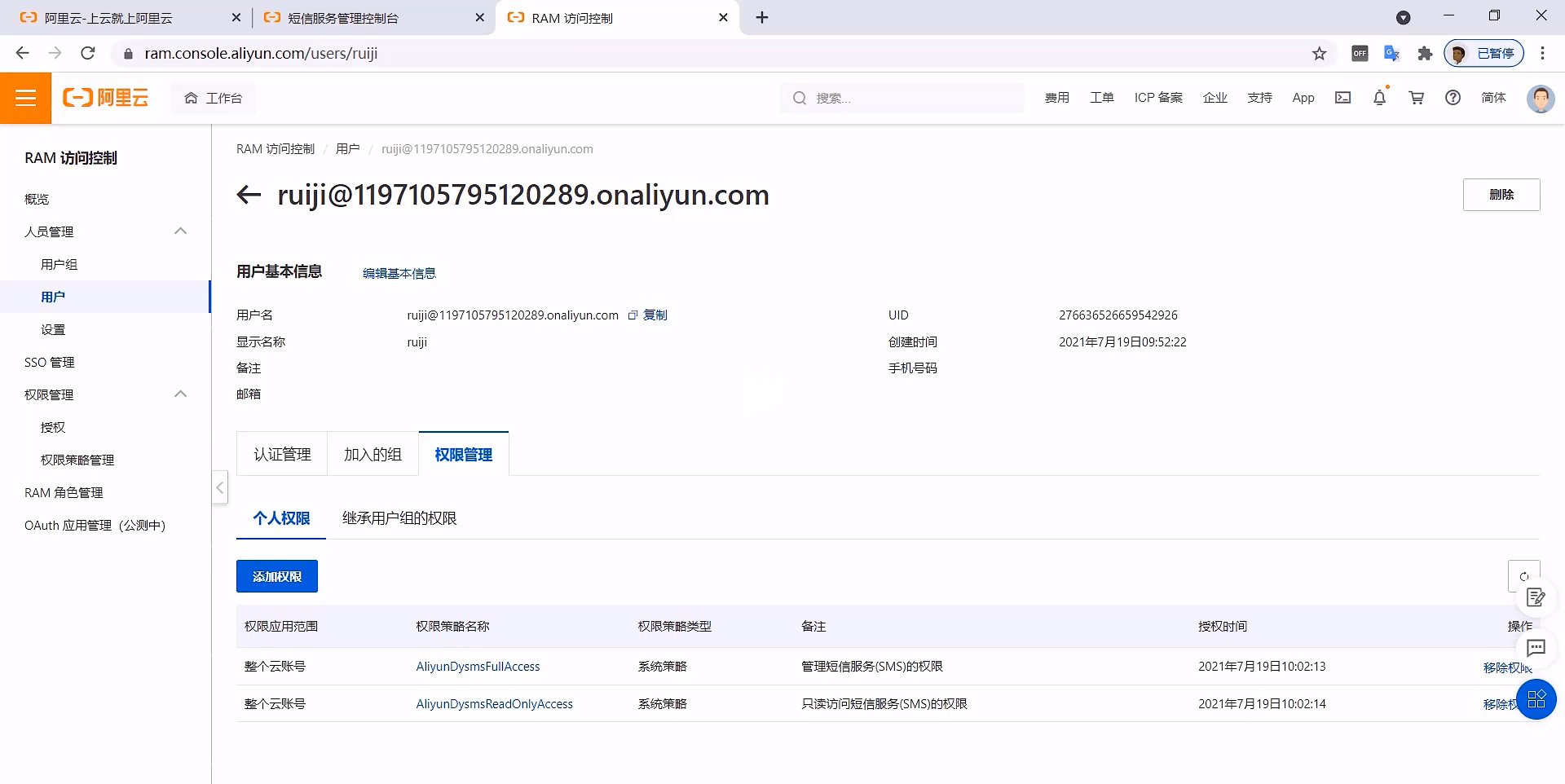Select the 个人权限 sub-tab
Image resolution: width=1565 pixels, height=784 pixels.
click(x=281, y=518)
